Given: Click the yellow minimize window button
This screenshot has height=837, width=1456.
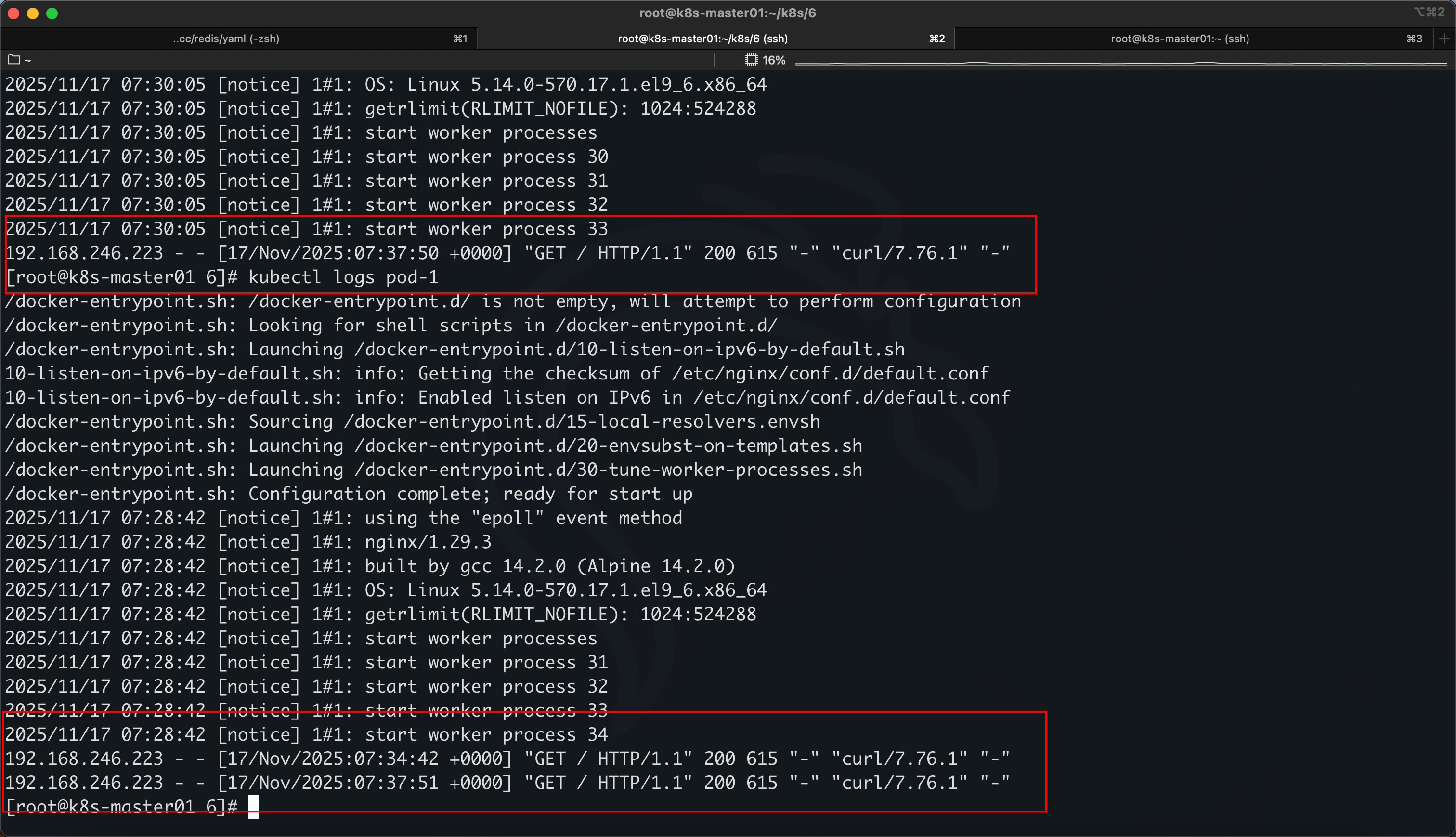Looking at the screenshot, I should [33, 13].
